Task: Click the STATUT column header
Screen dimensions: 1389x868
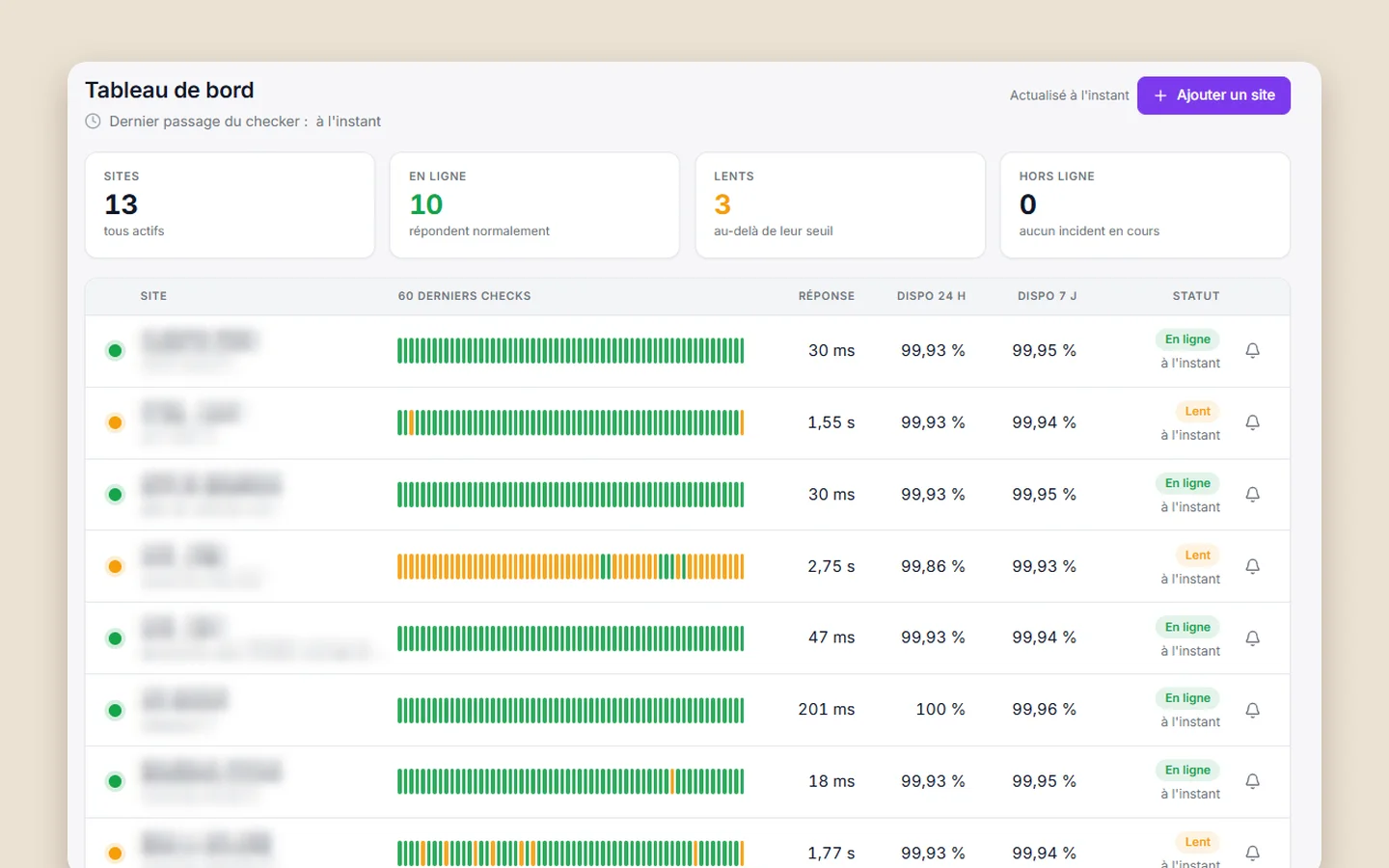Action: pyautogui.click(x=1196, y=296)
